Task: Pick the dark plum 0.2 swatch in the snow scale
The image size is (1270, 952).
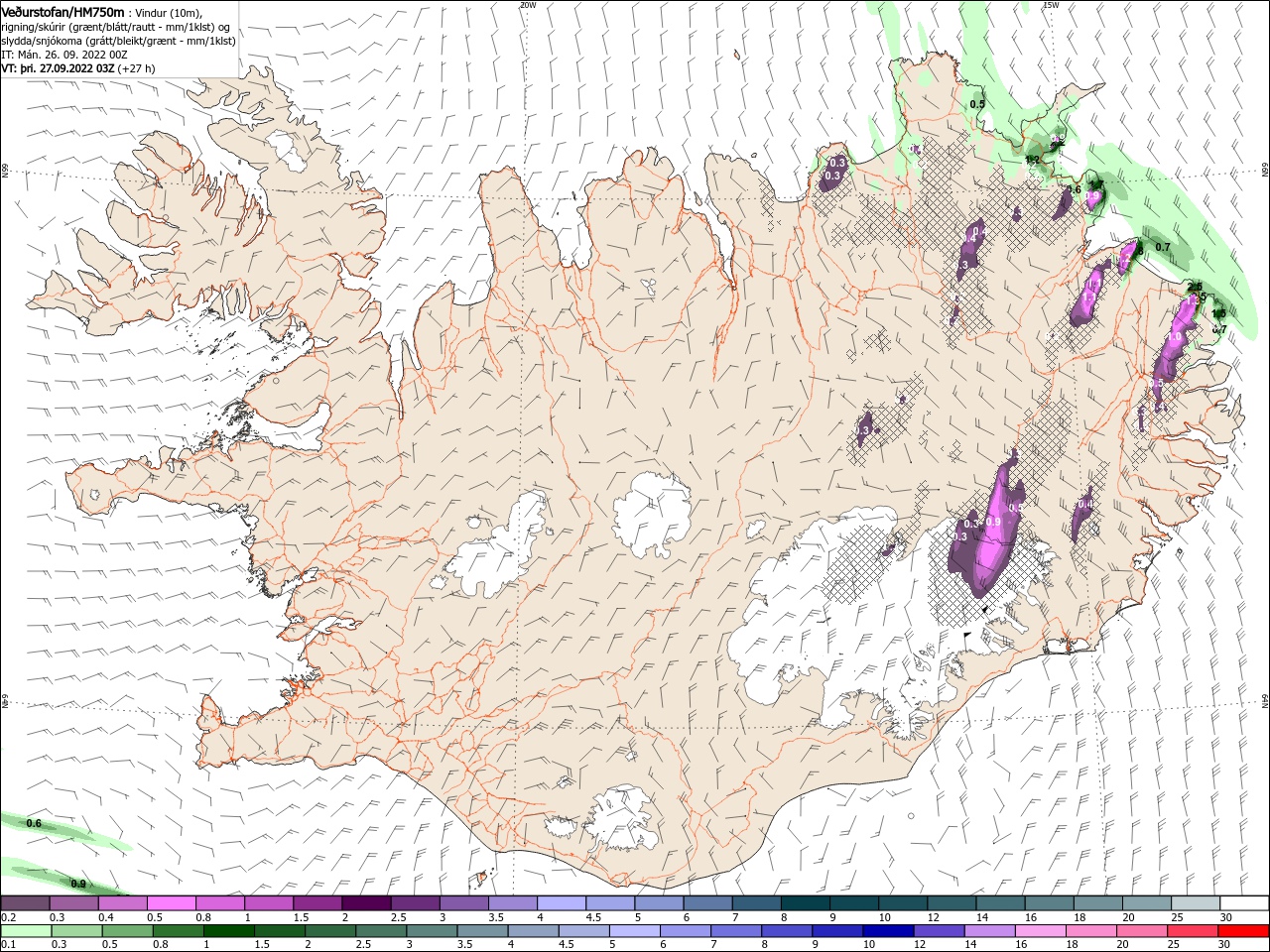Action: point(25,902)
